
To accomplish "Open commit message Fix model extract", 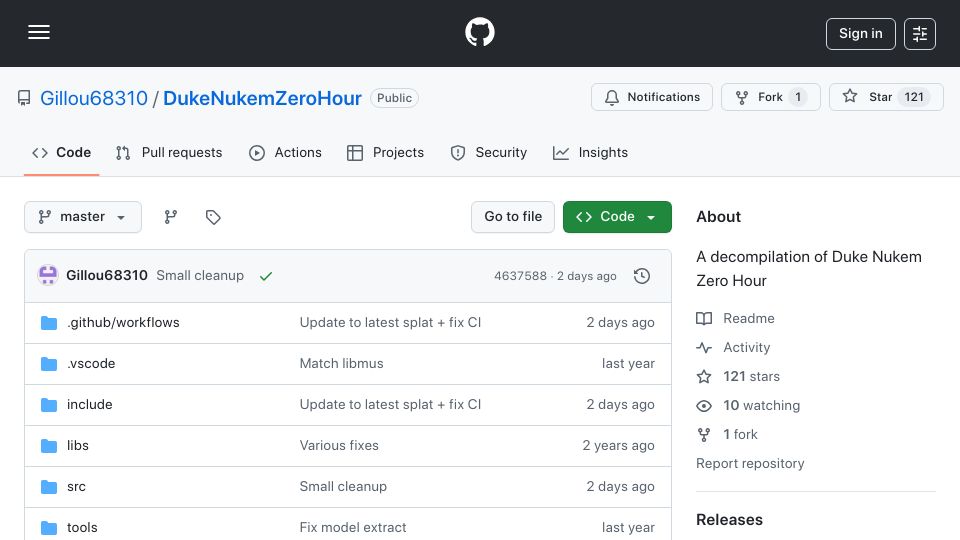I will coord(353,527).
